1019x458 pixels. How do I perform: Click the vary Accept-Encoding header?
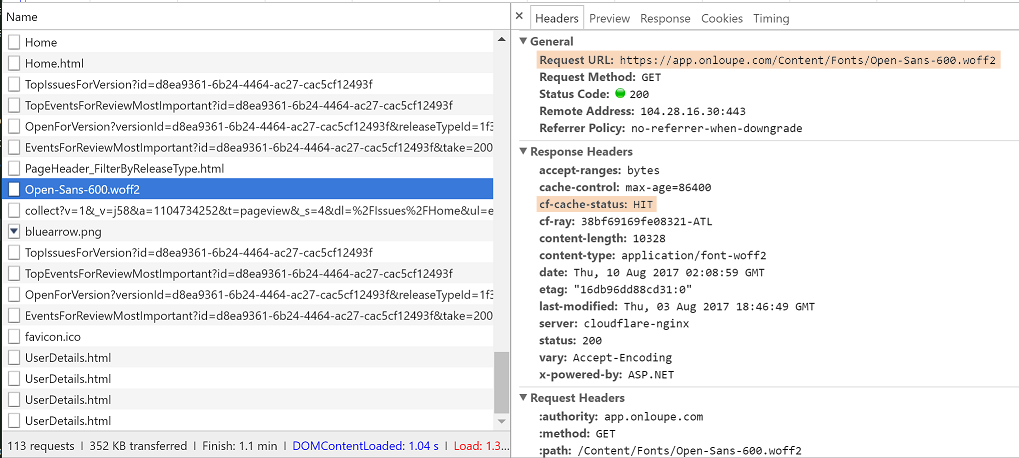(x=605, y=357)
